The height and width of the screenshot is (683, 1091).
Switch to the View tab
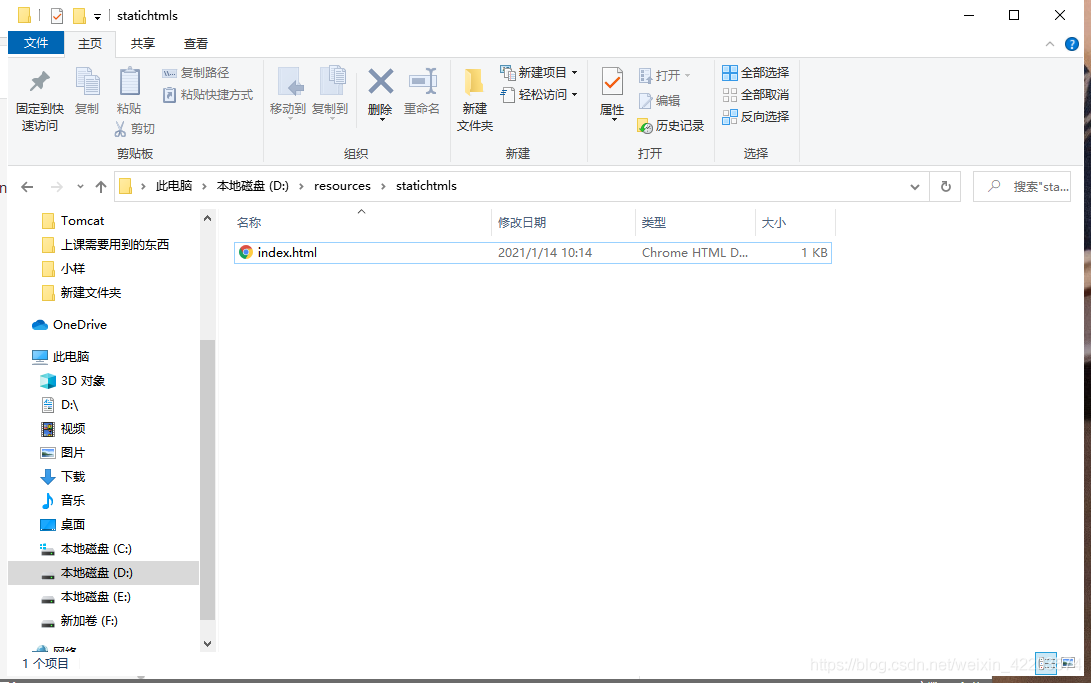[196, 43]
